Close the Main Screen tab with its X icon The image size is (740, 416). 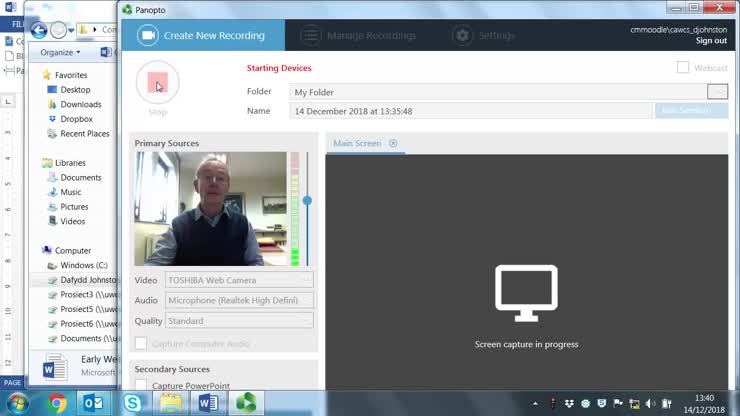pos(393,144)
